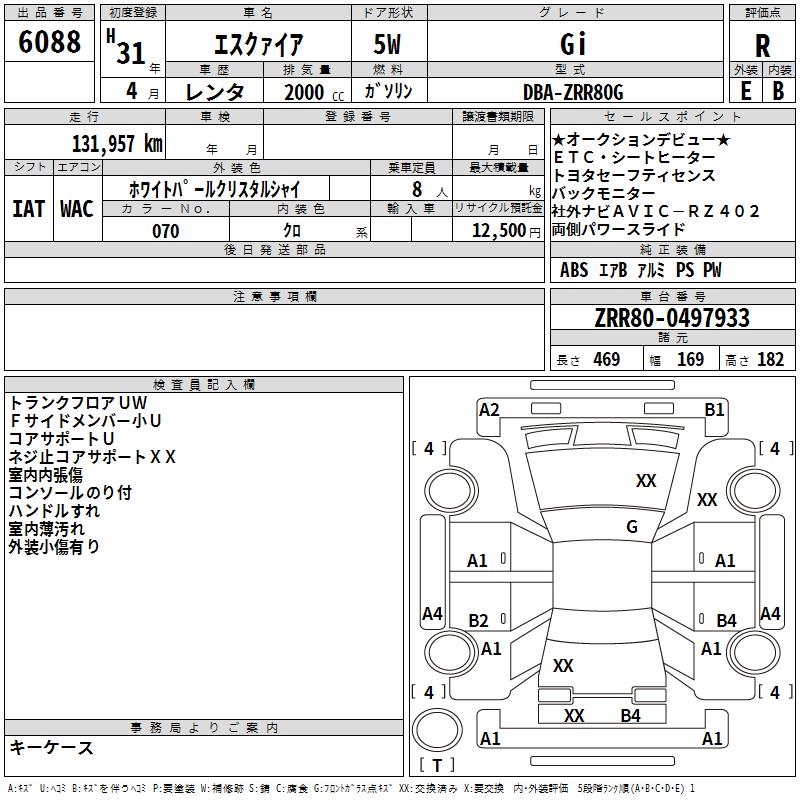Viewport: 800px width, 800px height.
Task: Click the note ネジ止コアサポートXX
Action: tap(92, 456)
